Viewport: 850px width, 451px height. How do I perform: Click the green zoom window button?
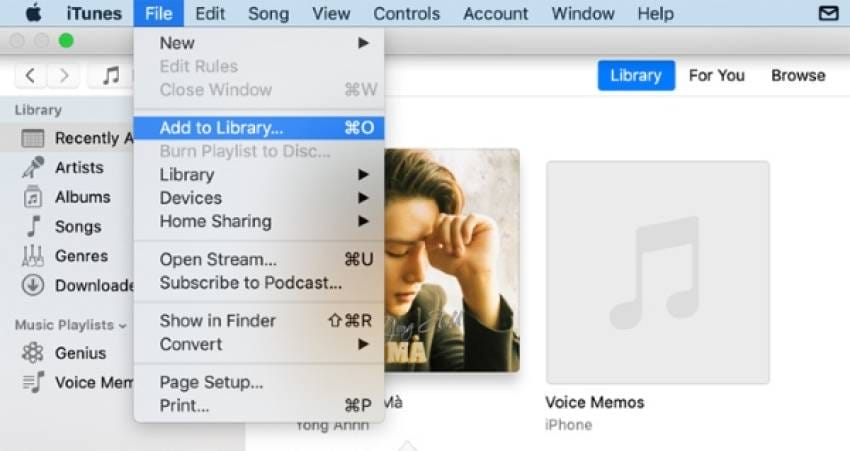66,41
